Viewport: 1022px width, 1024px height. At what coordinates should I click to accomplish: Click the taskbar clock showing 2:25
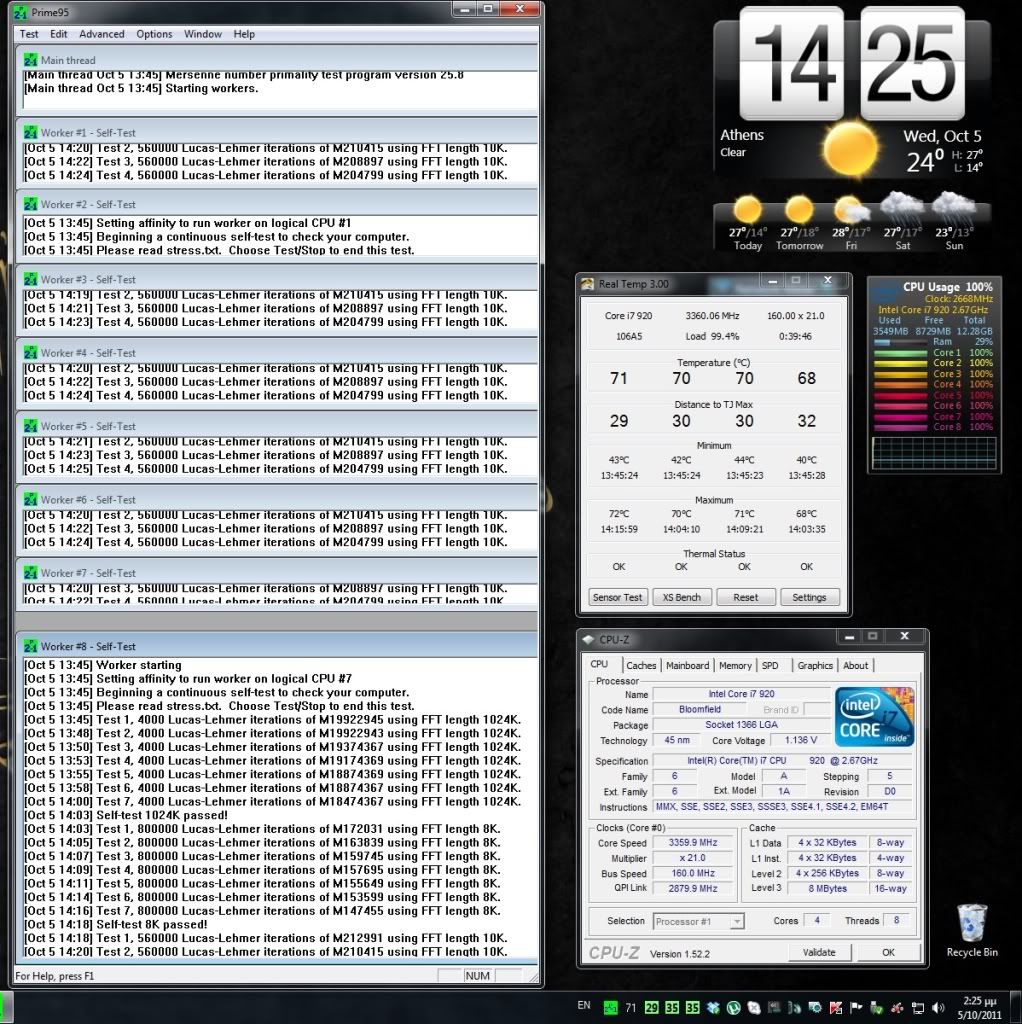pyautogui.click(x=980, y=1008)
